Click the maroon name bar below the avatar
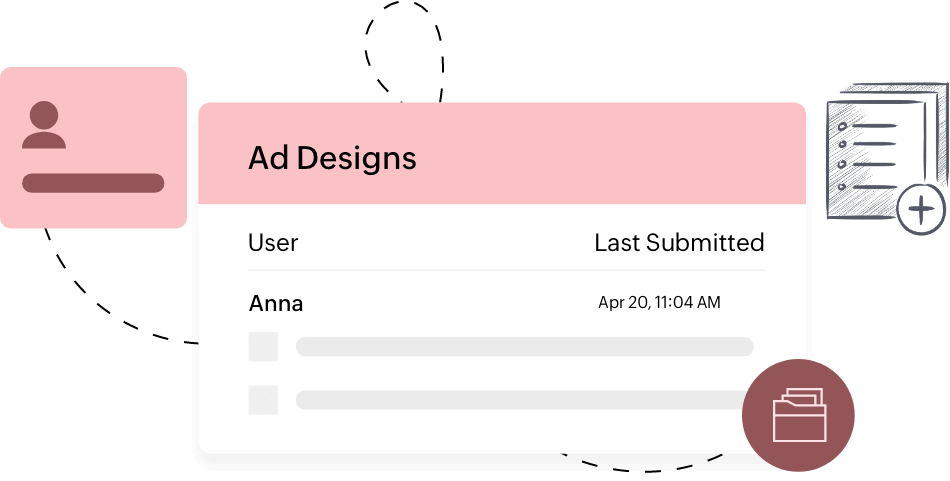Viewport: 950px width, 481px height. click(x=93, y=183)
